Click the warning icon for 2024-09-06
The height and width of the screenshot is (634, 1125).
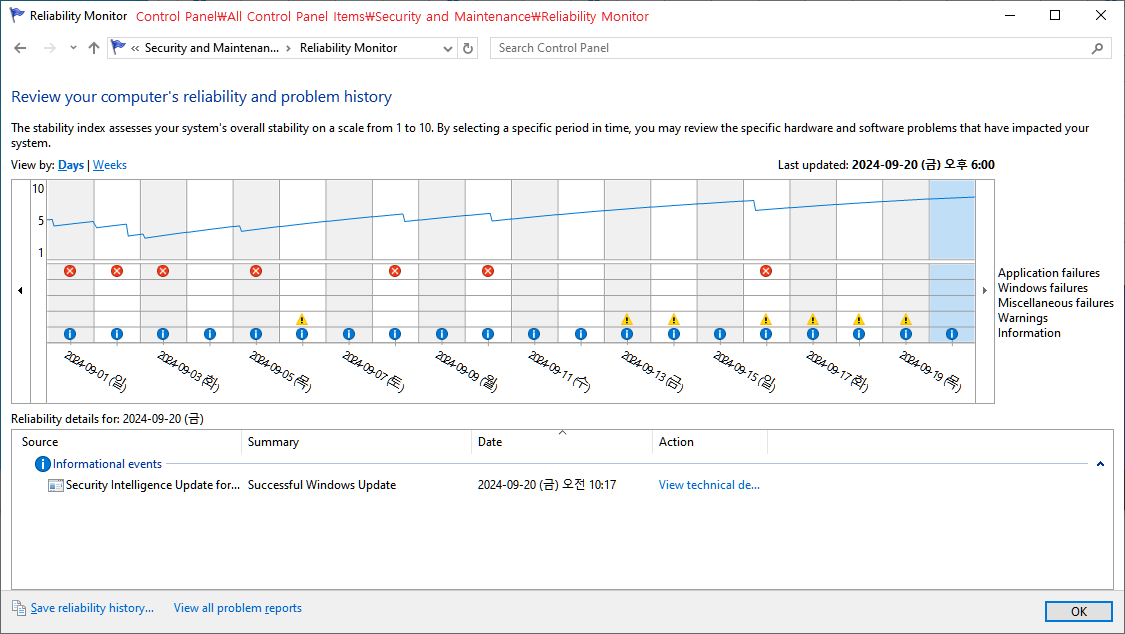pos(302,319)
